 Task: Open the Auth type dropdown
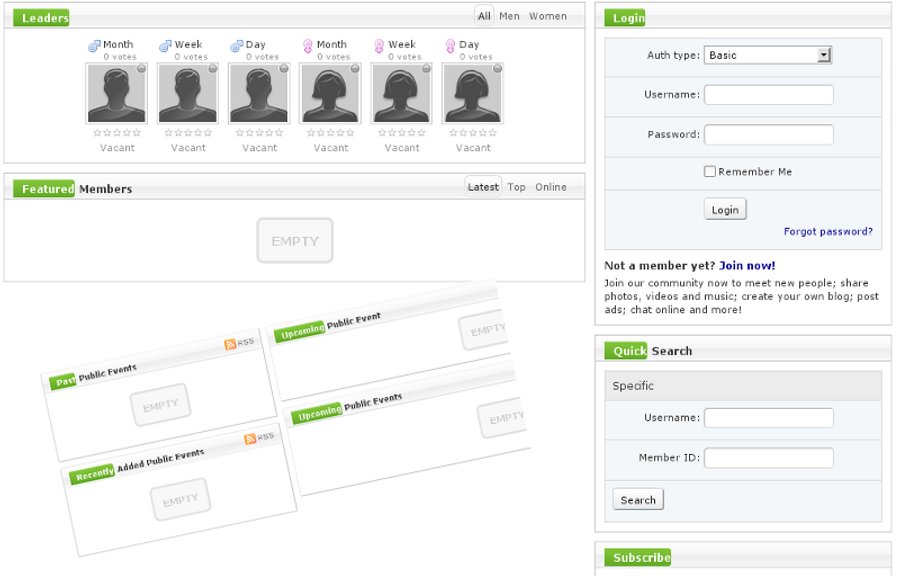click(768, 55)
